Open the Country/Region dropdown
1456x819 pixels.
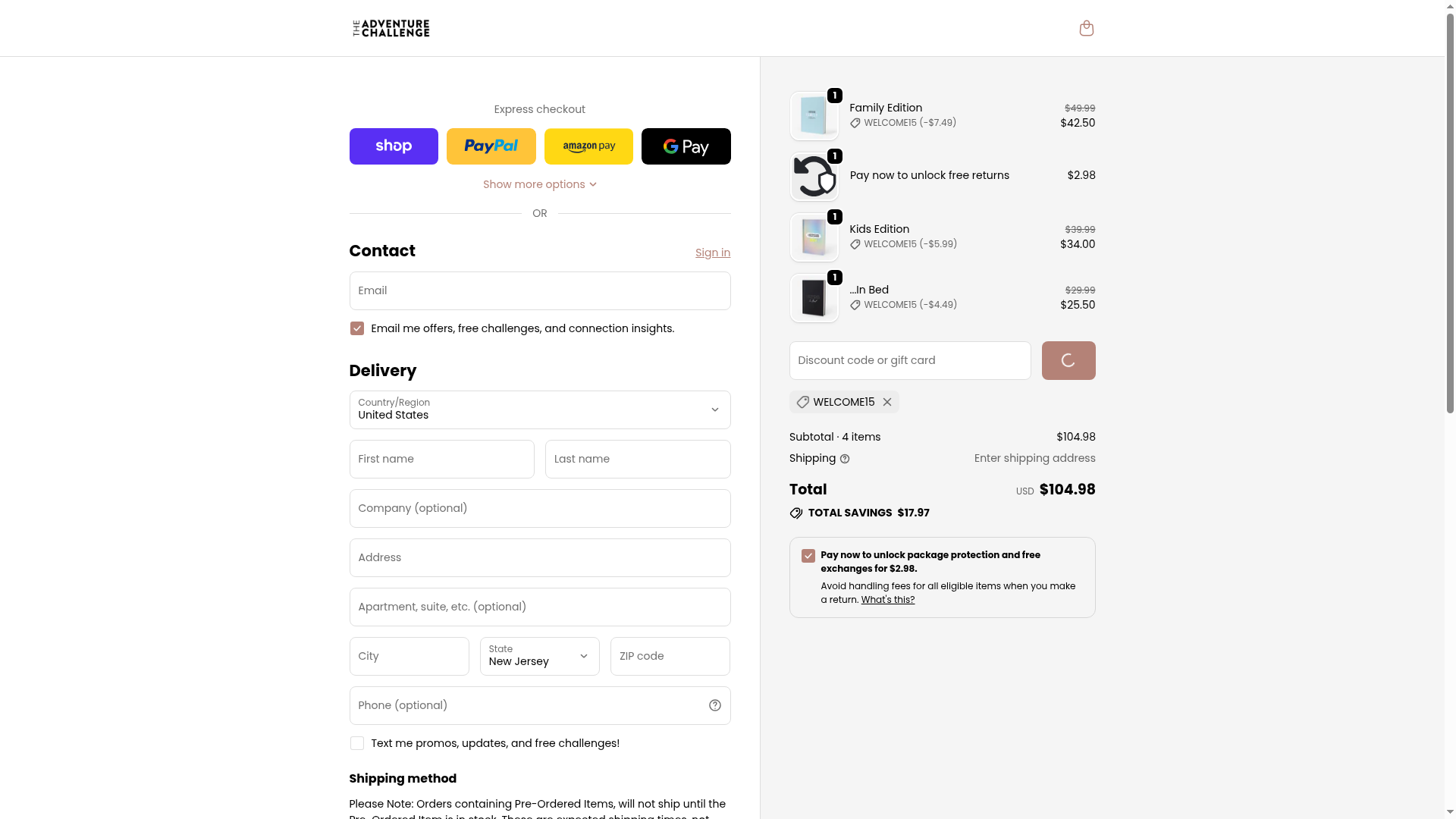[540, 409]
